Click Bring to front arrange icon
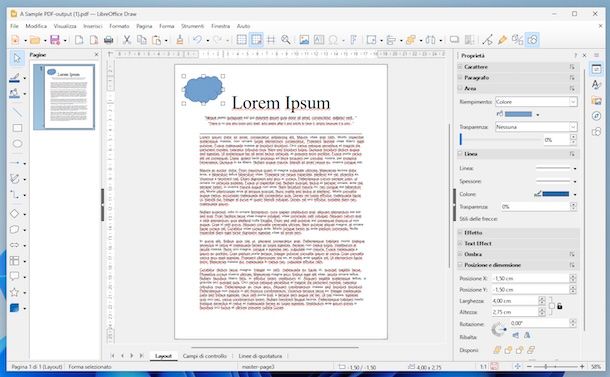This screenshot has height=377, width=610. point(497,350)
